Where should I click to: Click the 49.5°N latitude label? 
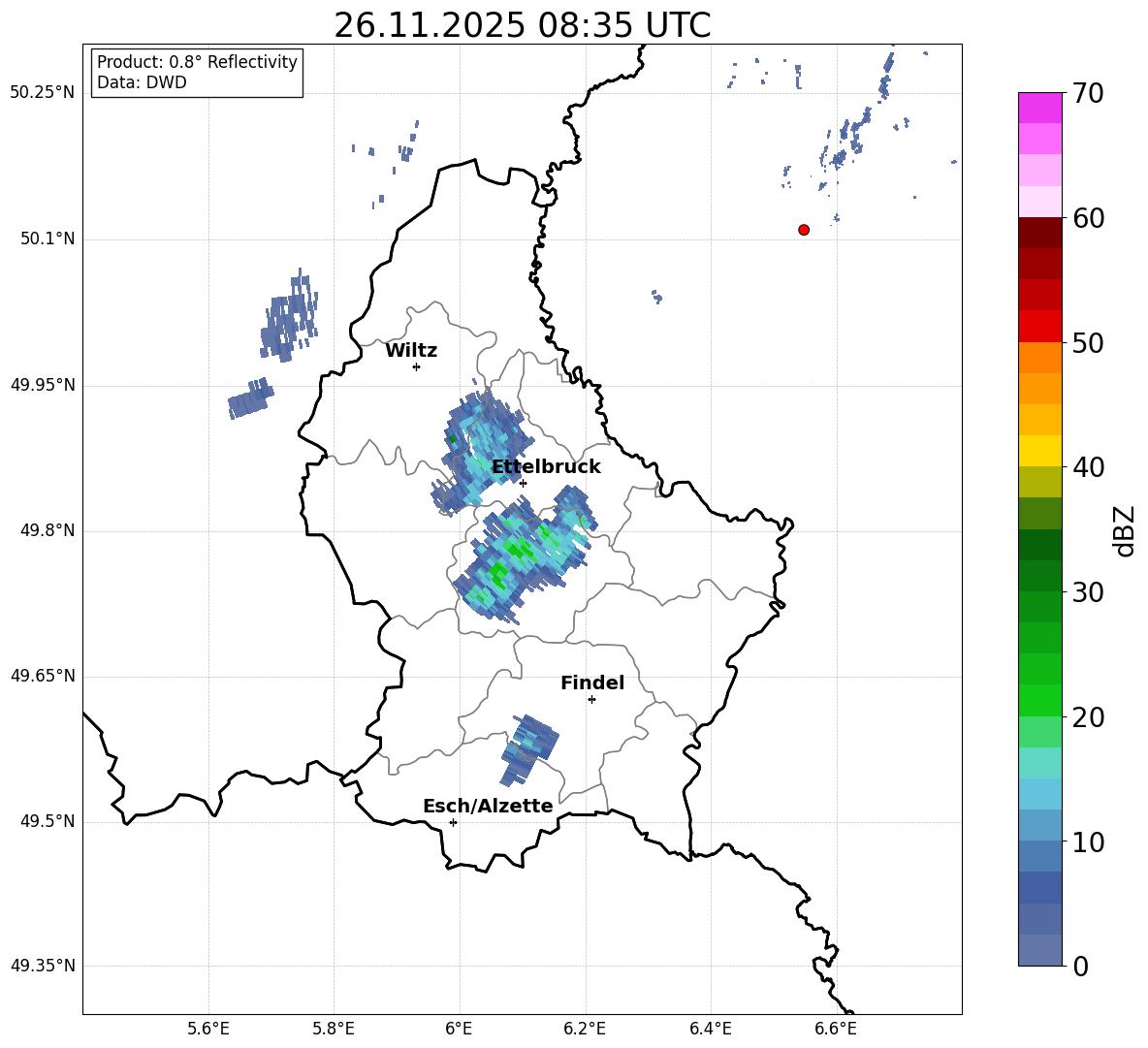tap(48, 822)
